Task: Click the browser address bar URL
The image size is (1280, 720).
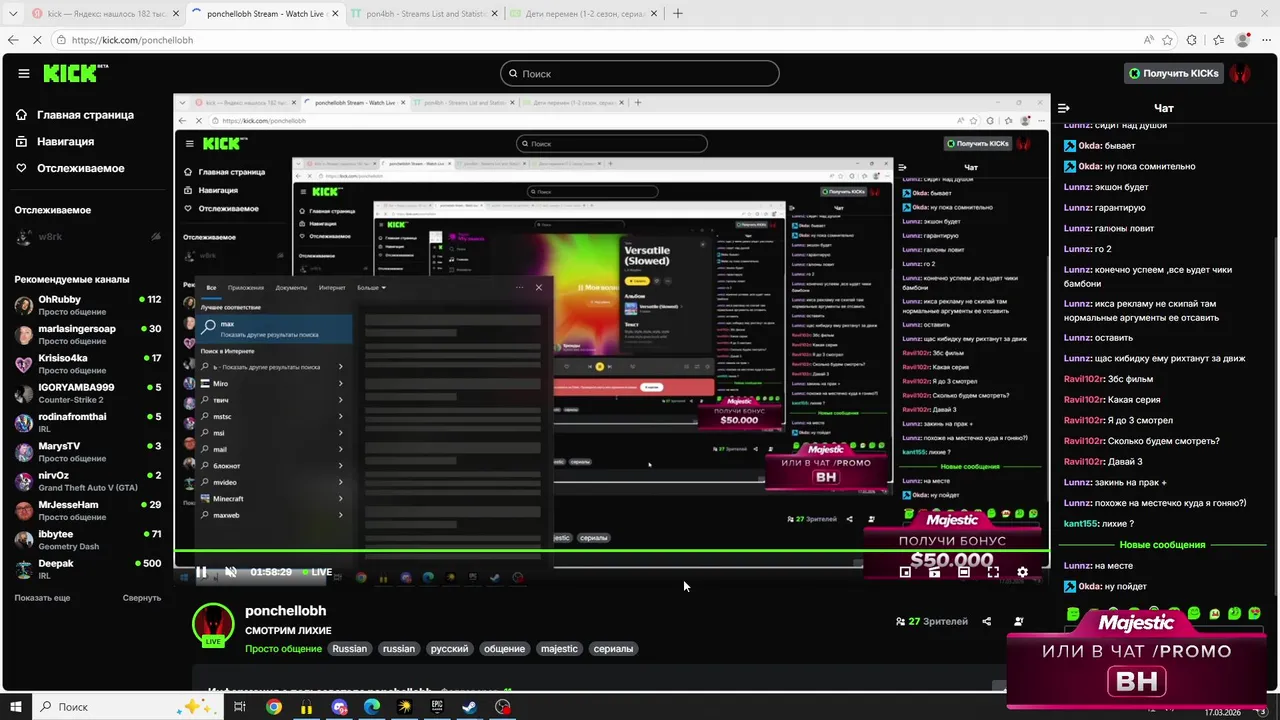Action: tap(132, 40)
